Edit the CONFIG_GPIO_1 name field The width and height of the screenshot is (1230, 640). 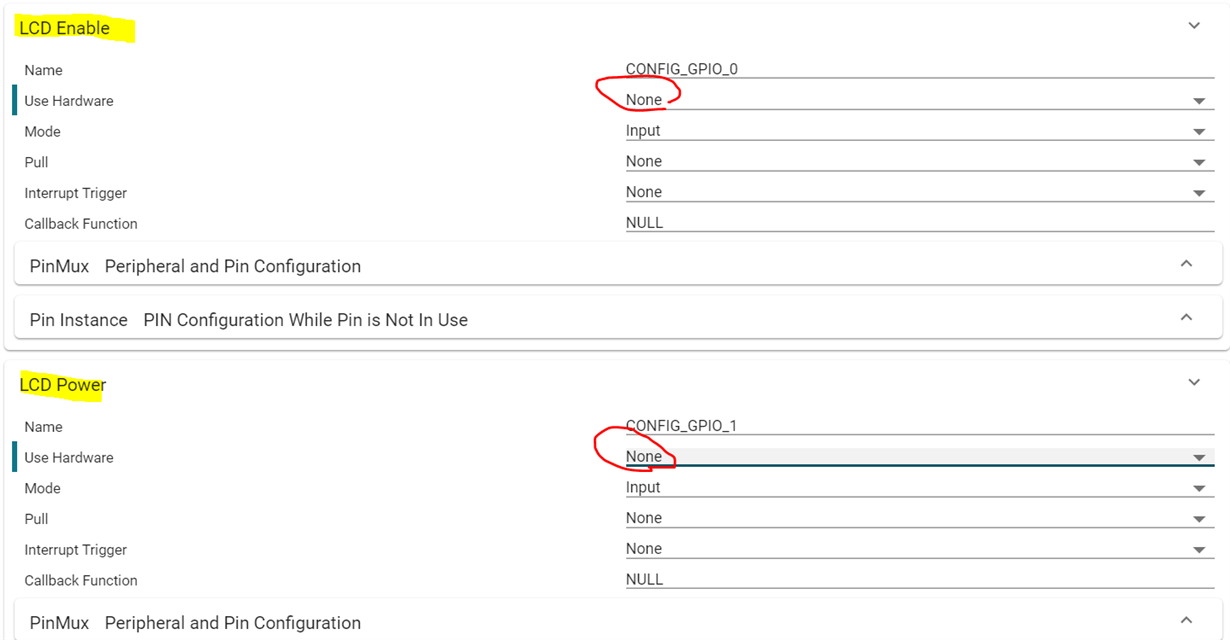click(x=920, y=426)
